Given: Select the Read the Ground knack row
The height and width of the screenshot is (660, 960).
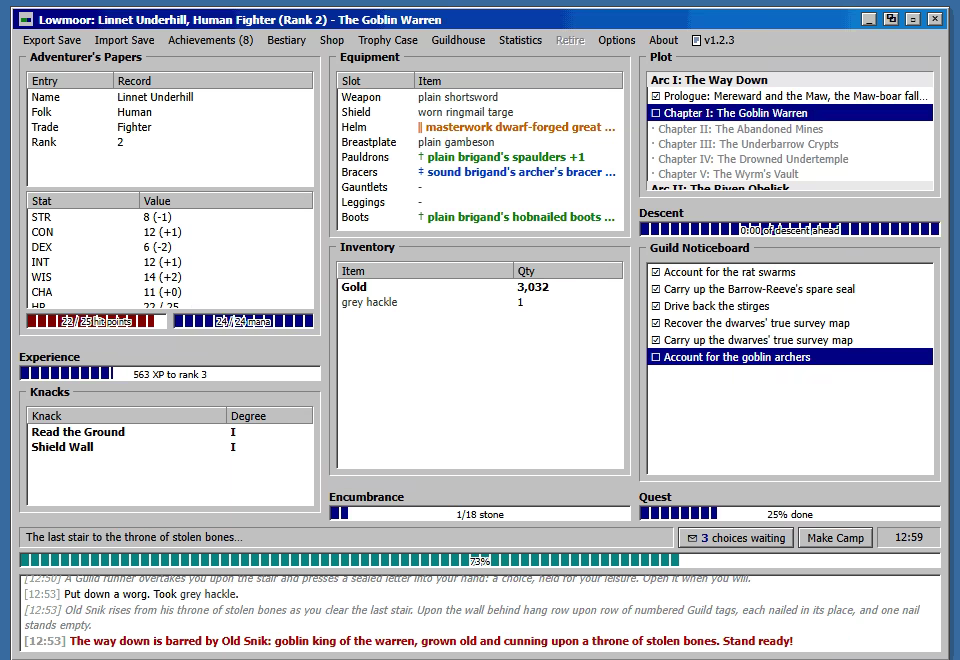Looking at the screenshot, I should (x=170, y=432).
